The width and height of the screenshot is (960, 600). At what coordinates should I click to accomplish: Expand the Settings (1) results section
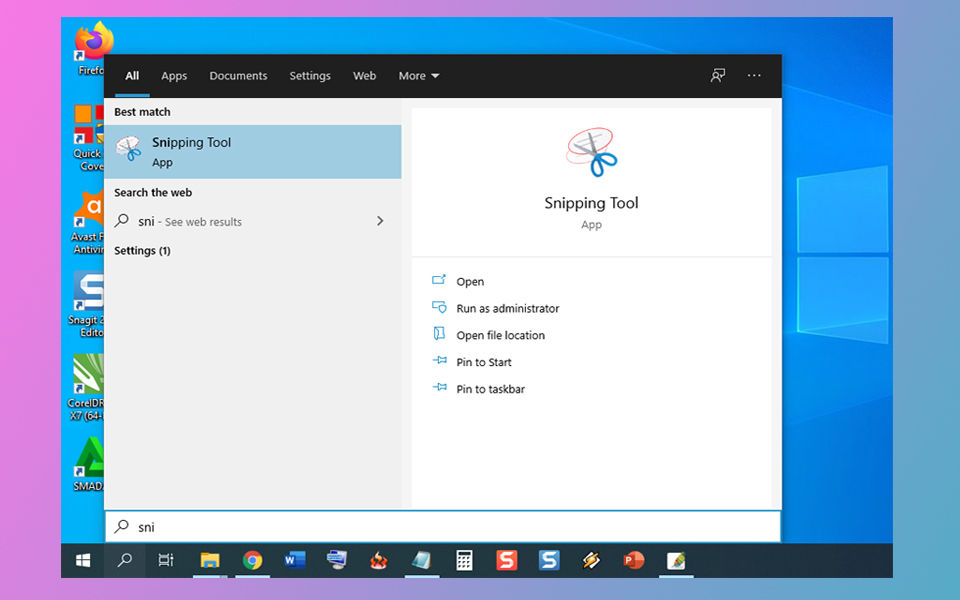click(x=142, y=250)
